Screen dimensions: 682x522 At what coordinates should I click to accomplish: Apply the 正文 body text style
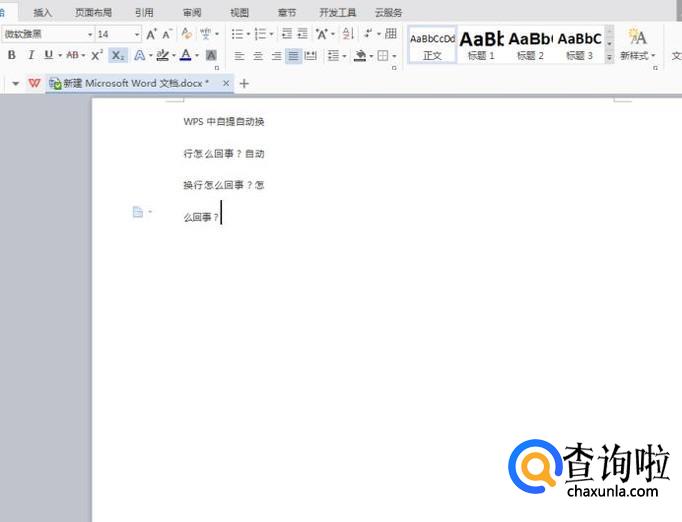432,45
